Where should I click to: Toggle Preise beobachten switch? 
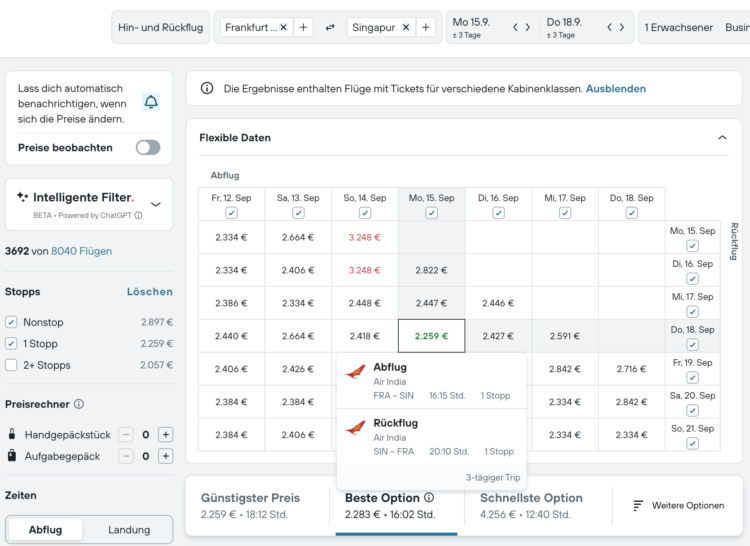[148, 147]
